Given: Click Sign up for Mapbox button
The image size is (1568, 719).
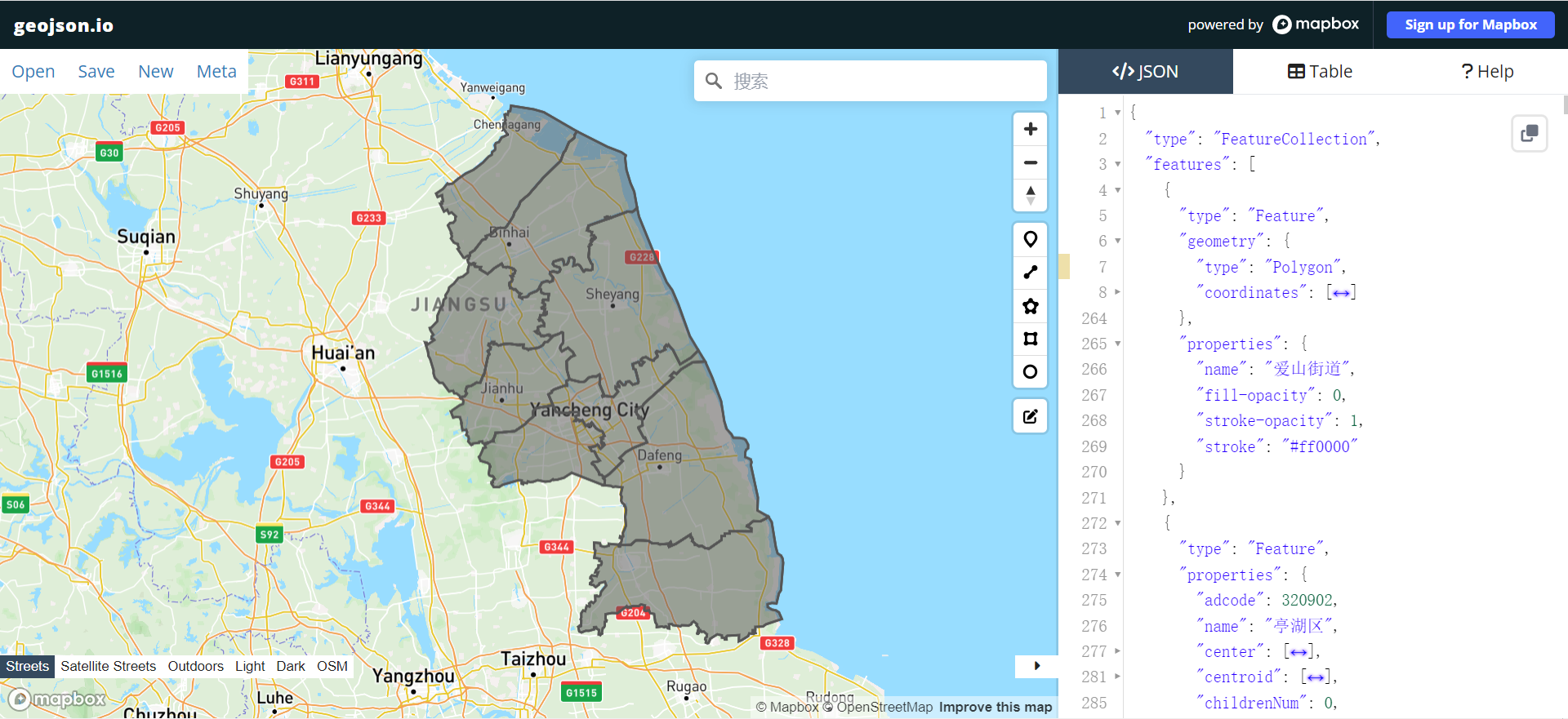Looking at the screenshot, I should 1470,24.
